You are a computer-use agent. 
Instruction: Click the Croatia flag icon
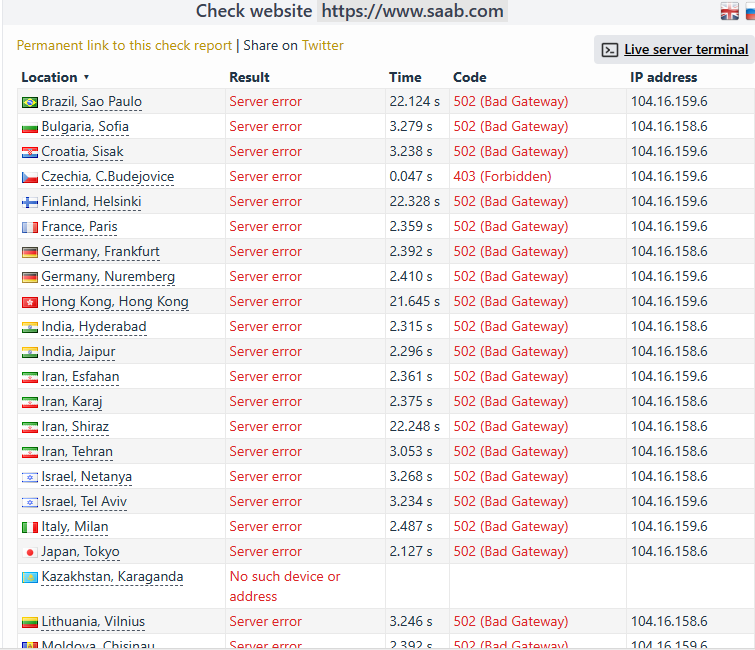tap(30, 152)
